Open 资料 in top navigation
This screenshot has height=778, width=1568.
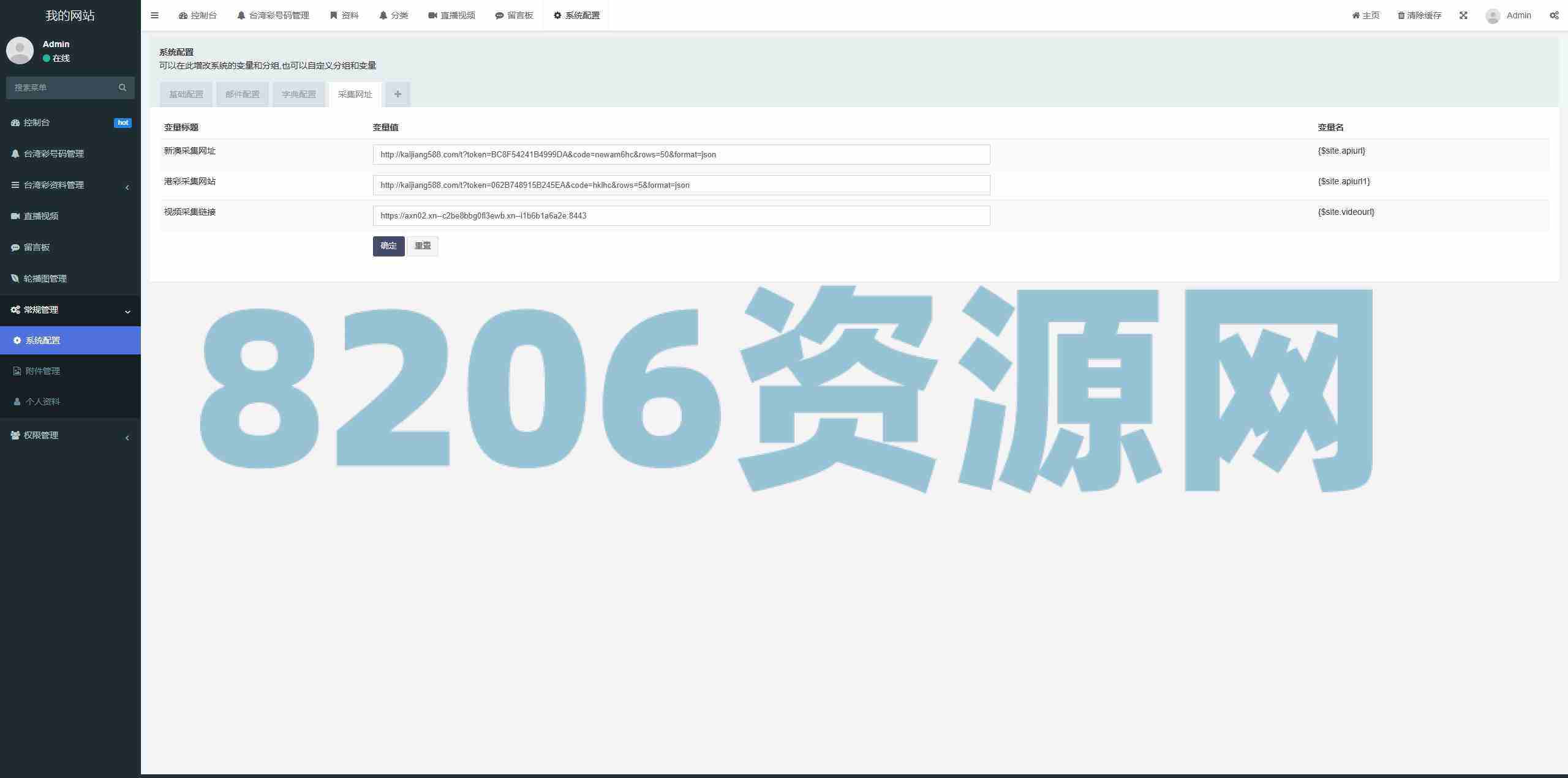pyautogui.click(x=344, y=15)
